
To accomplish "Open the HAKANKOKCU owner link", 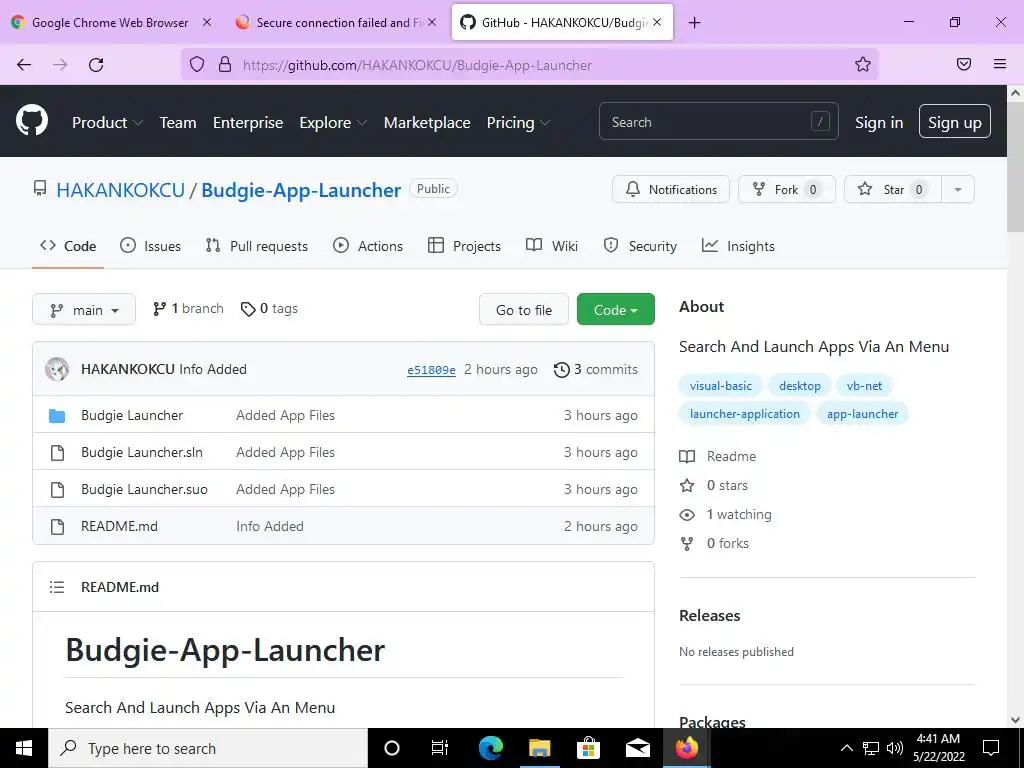I will (x=121, y=190).
